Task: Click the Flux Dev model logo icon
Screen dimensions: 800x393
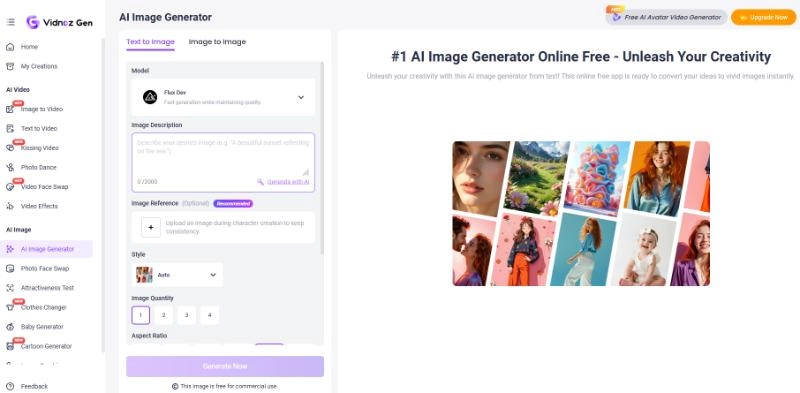Action: [149, 97]
